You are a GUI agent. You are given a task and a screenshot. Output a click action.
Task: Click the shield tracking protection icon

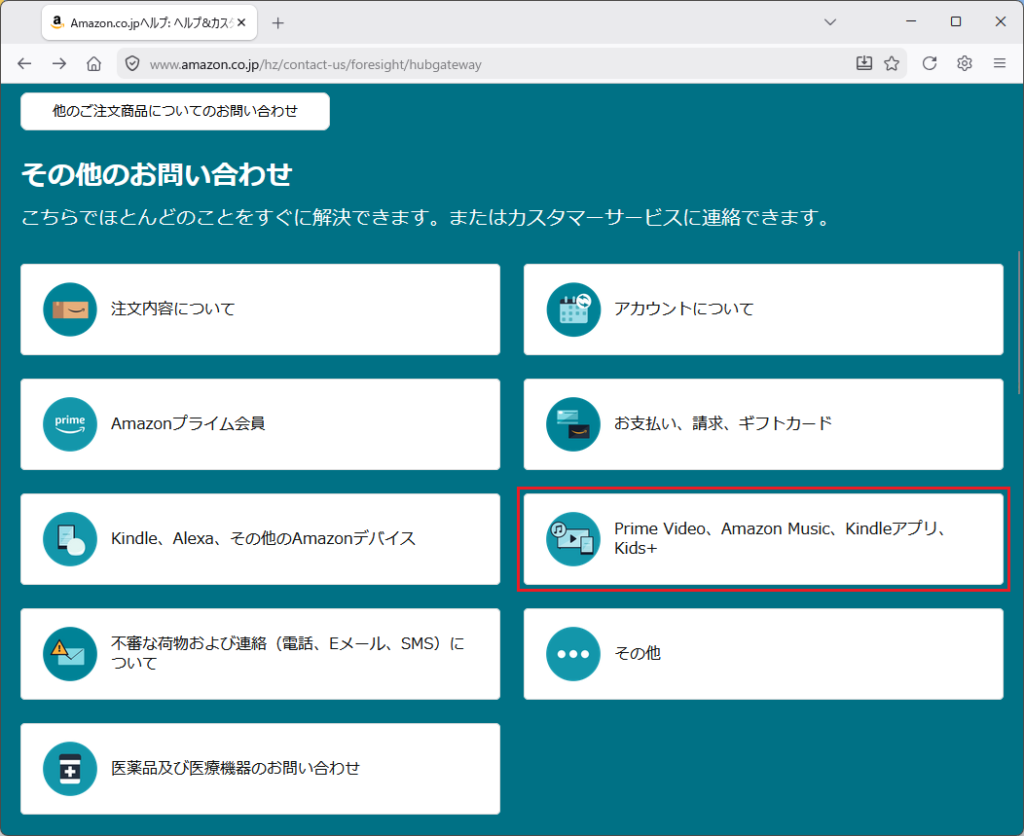click(133, 64)
